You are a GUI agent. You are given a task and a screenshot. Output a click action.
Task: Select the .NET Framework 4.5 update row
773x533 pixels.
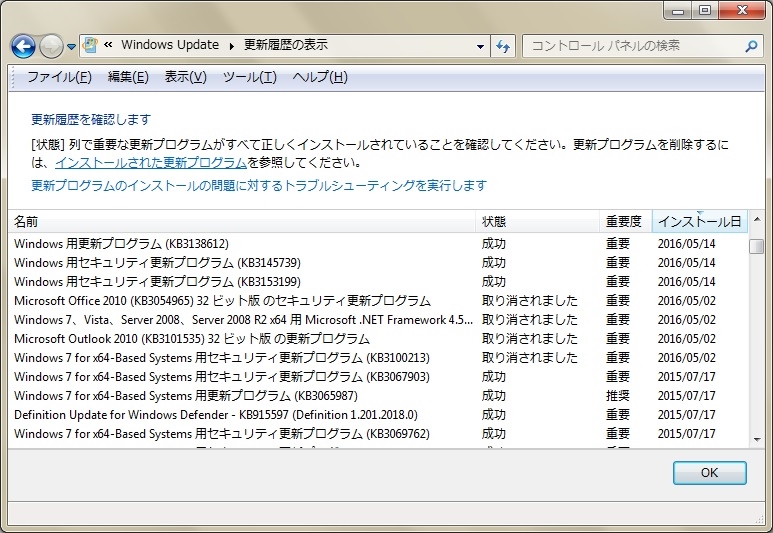pyautogui.click(x=378, y=320)
